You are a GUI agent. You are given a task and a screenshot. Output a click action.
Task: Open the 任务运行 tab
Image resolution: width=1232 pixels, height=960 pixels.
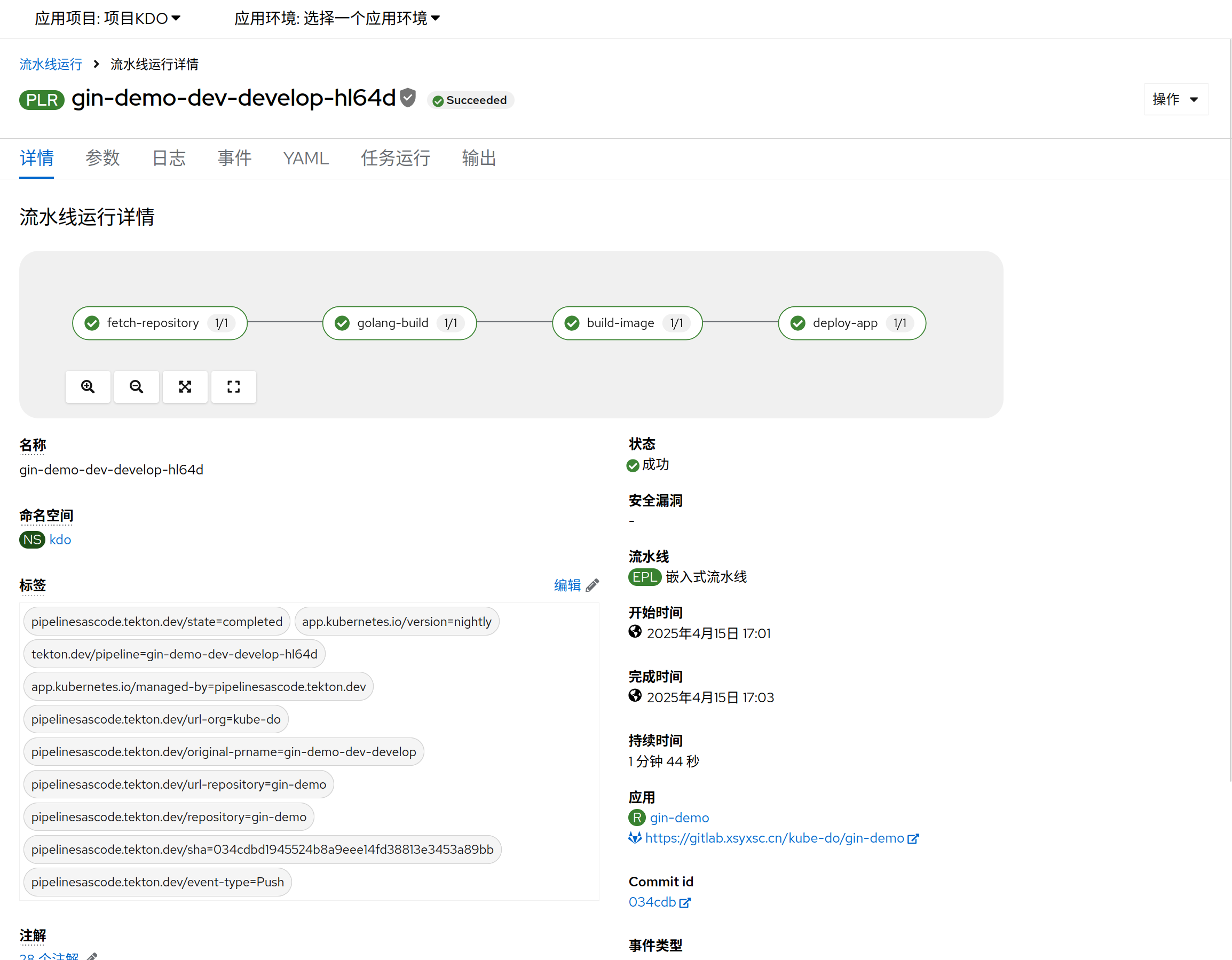(396, 158)
